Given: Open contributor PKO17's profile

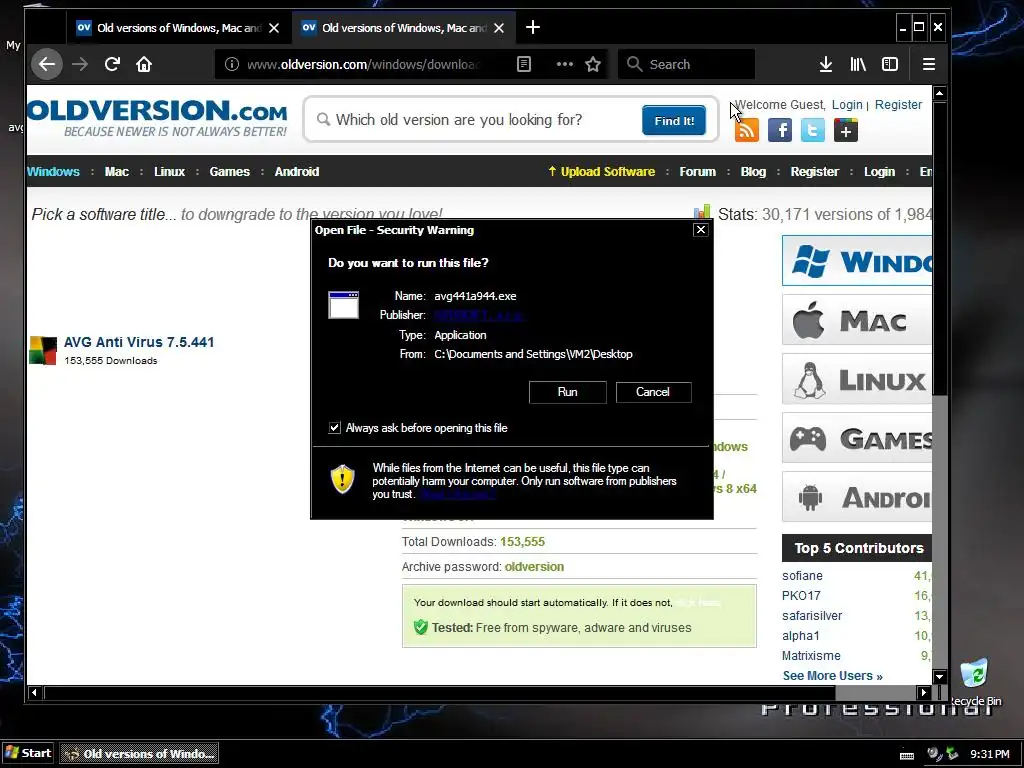Looking at the screenshot, I should point(801,596).
